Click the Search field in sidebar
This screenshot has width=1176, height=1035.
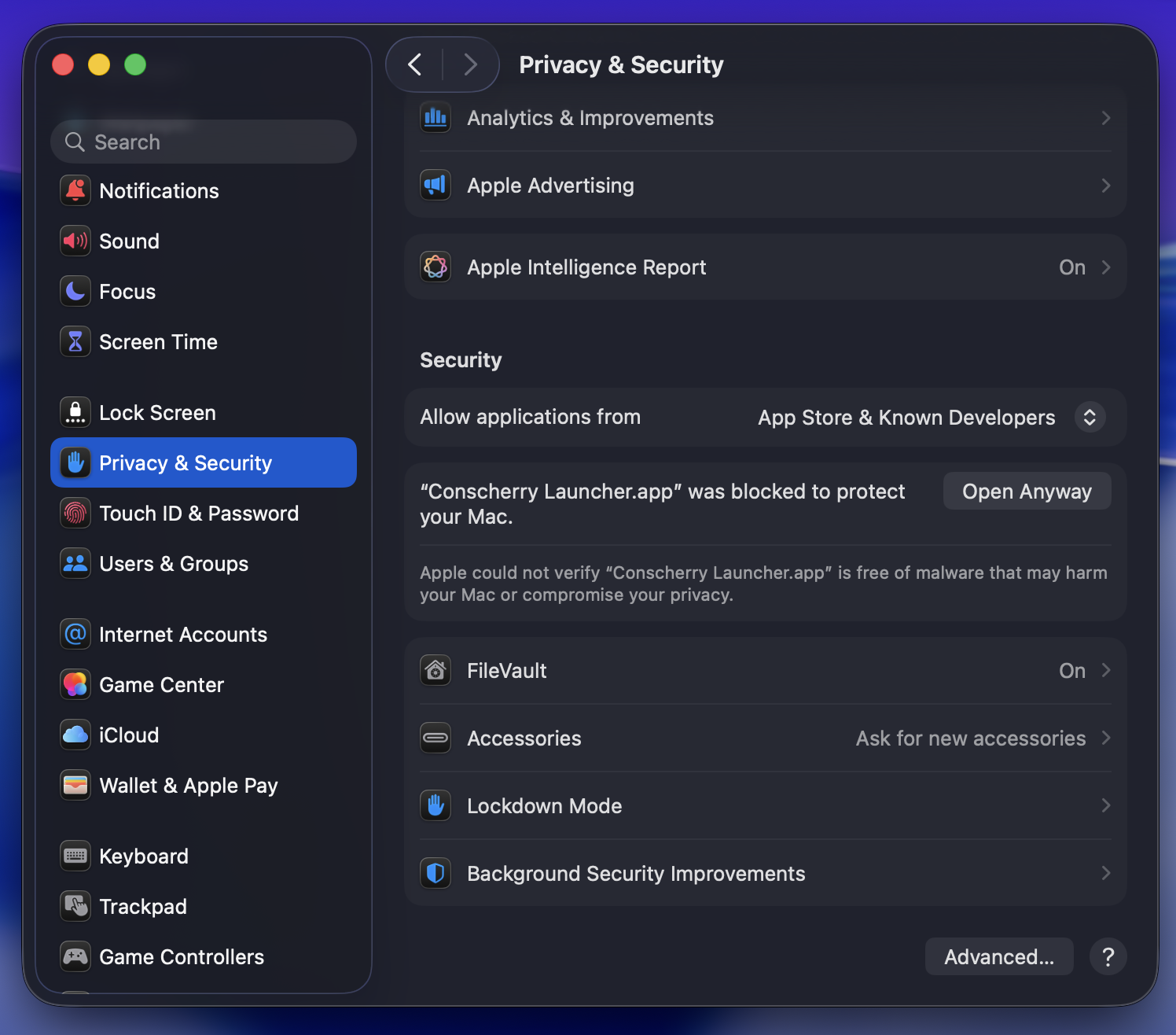click(204, 142)
